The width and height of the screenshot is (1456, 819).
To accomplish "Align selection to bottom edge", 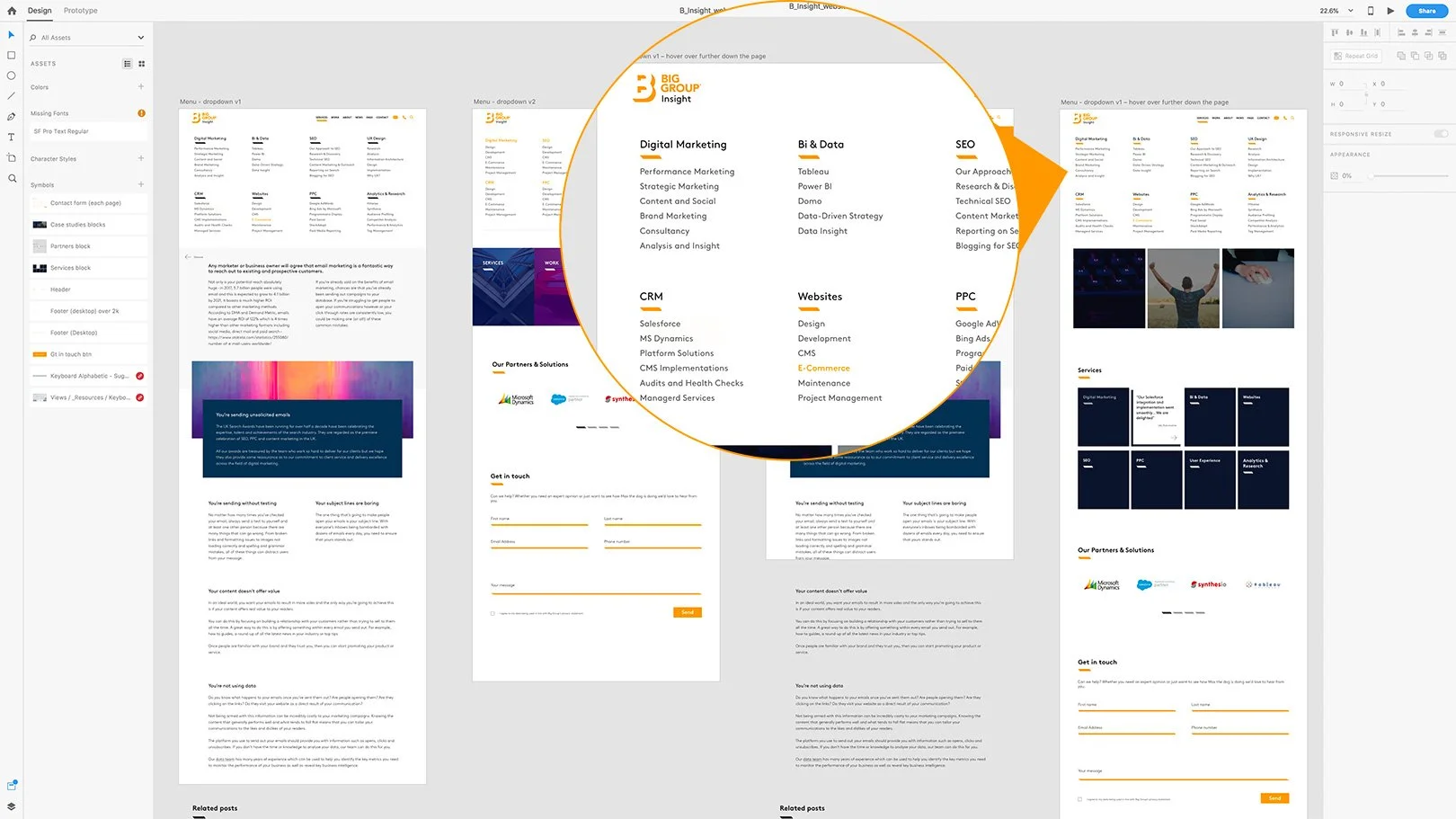I will coord(1363,32).
